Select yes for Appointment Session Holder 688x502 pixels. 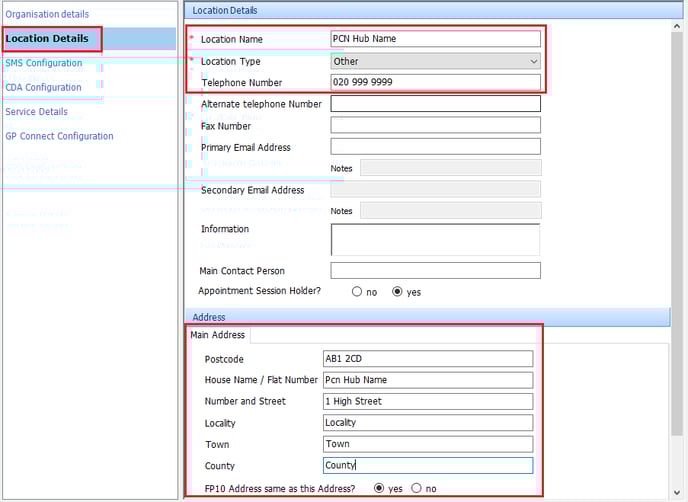398,292
